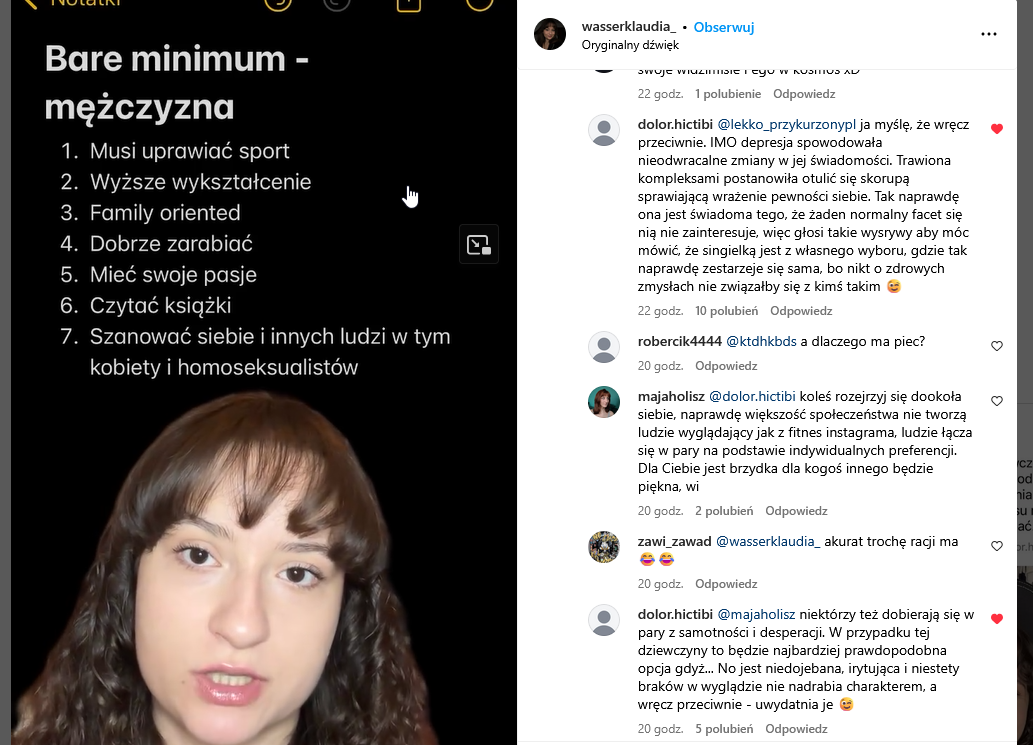
Task: Open the three-dot post options menu
Action: (988, 34)
